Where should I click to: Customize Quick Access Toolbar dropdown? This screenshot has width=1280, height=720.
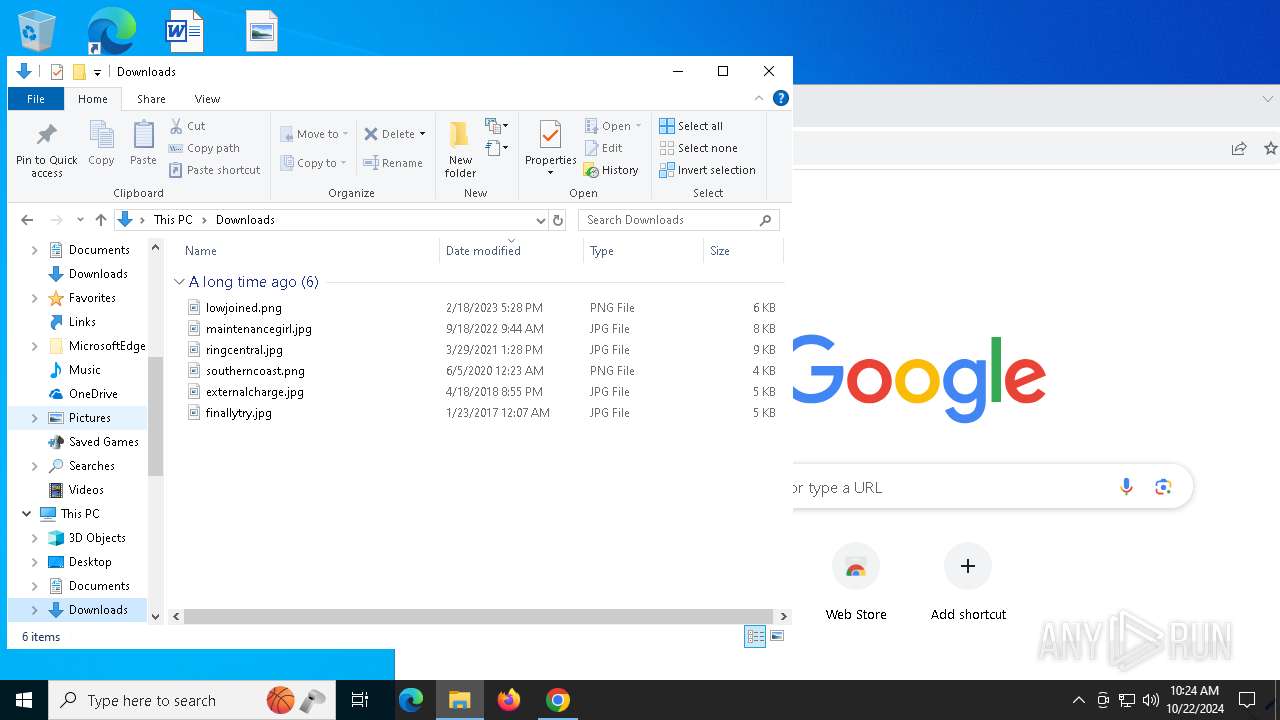(97, 72)
